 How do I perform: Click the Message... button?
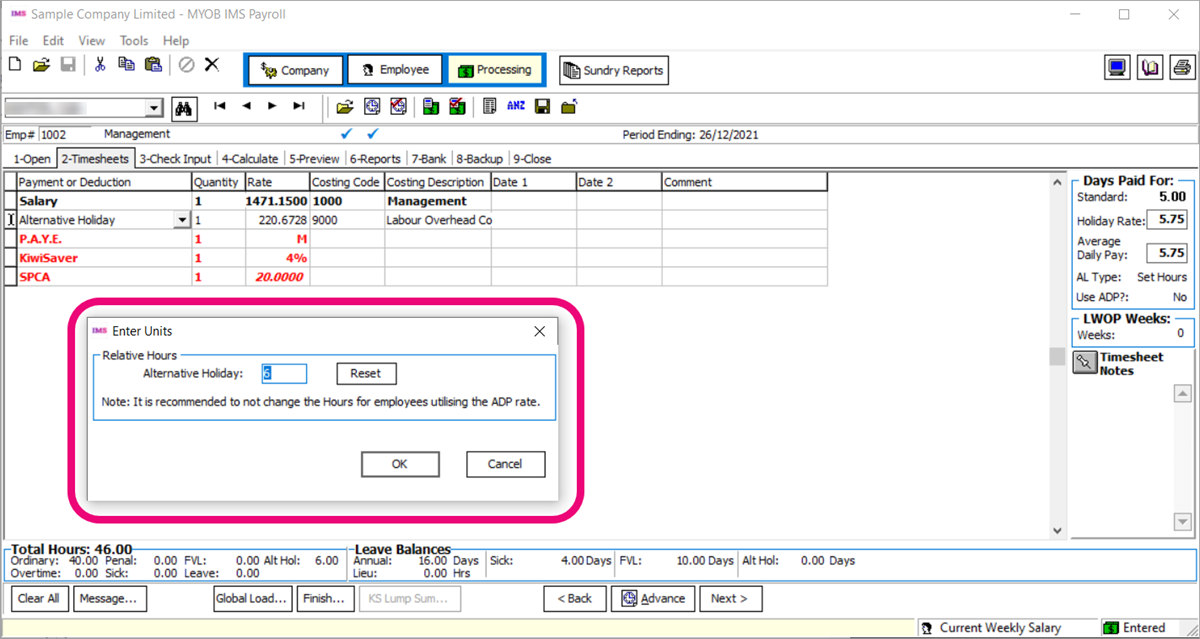click(x=108, y=598)
